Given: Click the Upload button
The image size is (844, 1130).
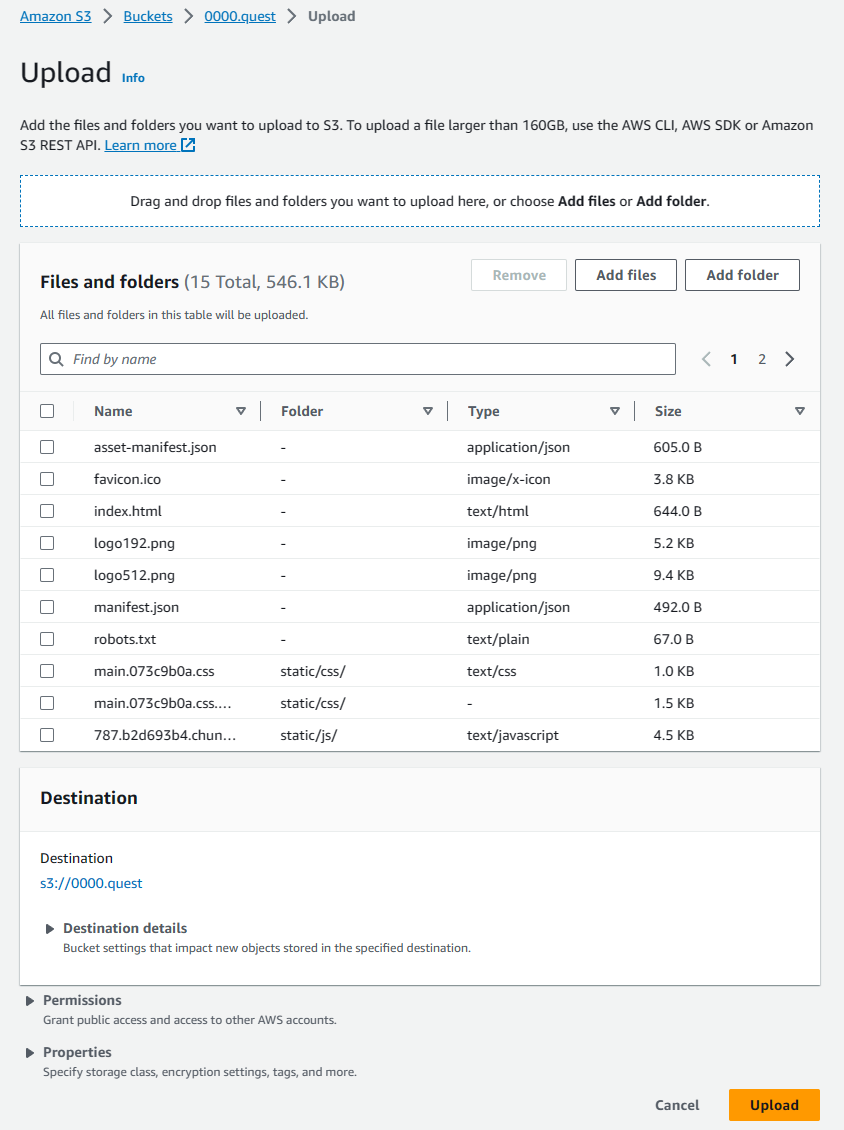Looking at the screenshot, I should [x=774, y=1105].
